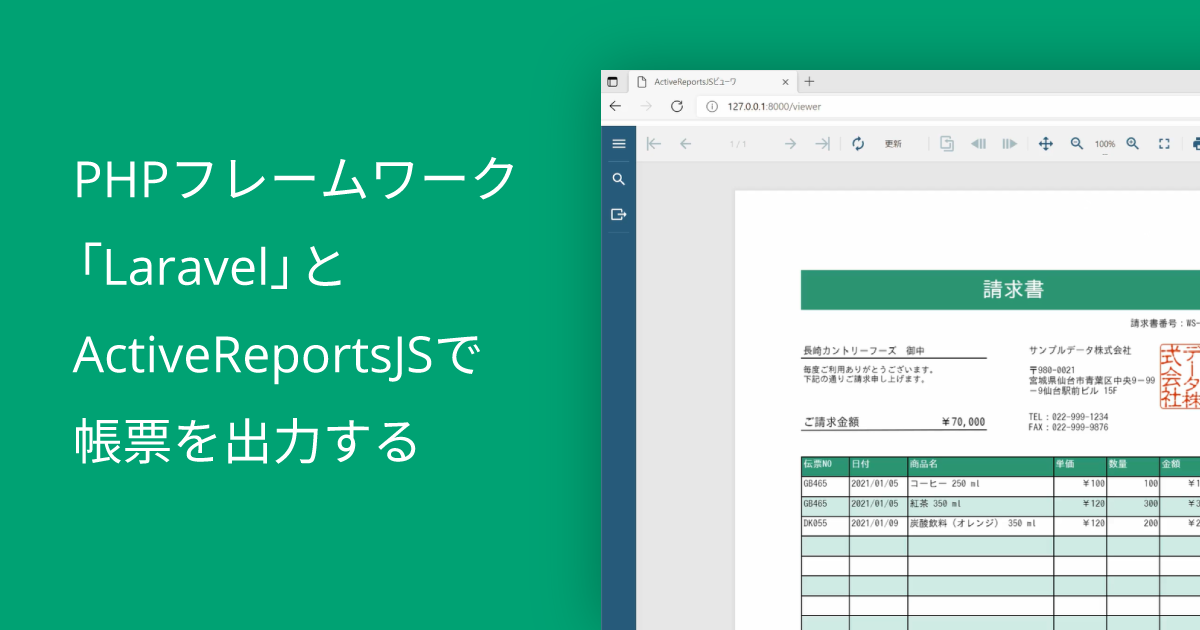Click the browser forward arrow
Image resolution: width=1200 pixels, height=630 pixels.
[x=646, y=106]
